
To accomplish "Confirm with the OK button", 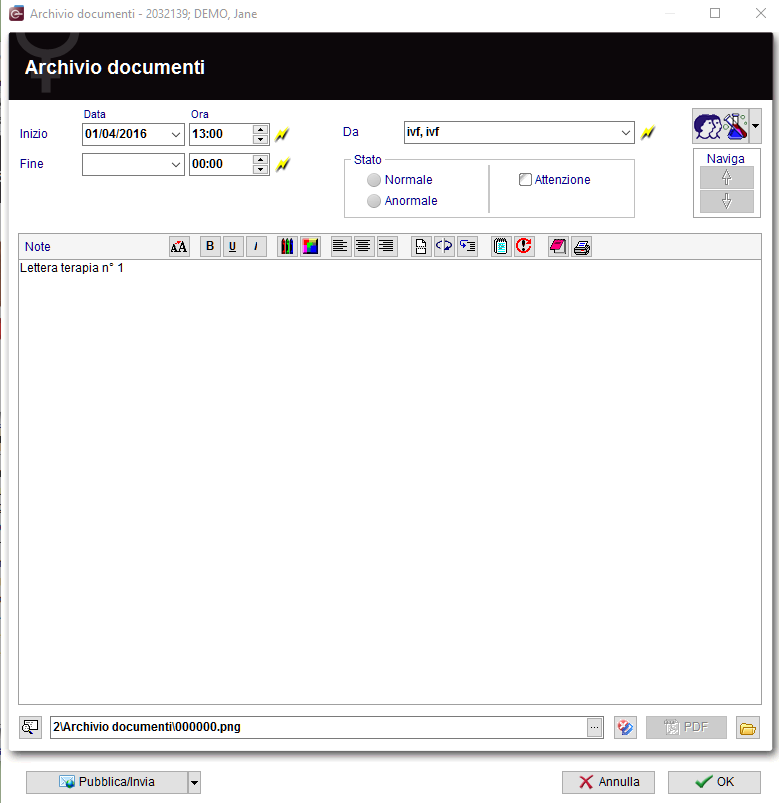I will tap(714, 783).
